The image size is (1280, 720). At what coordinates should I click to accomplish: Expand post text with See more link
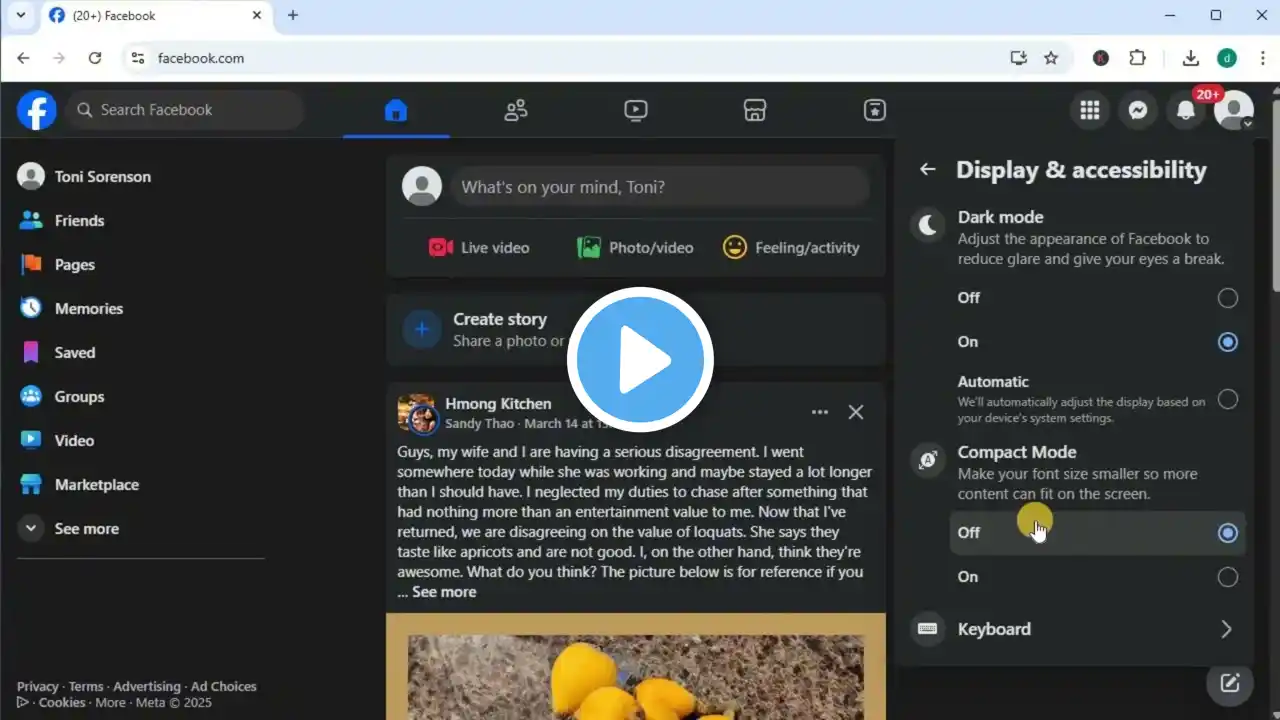pos(444,592)
